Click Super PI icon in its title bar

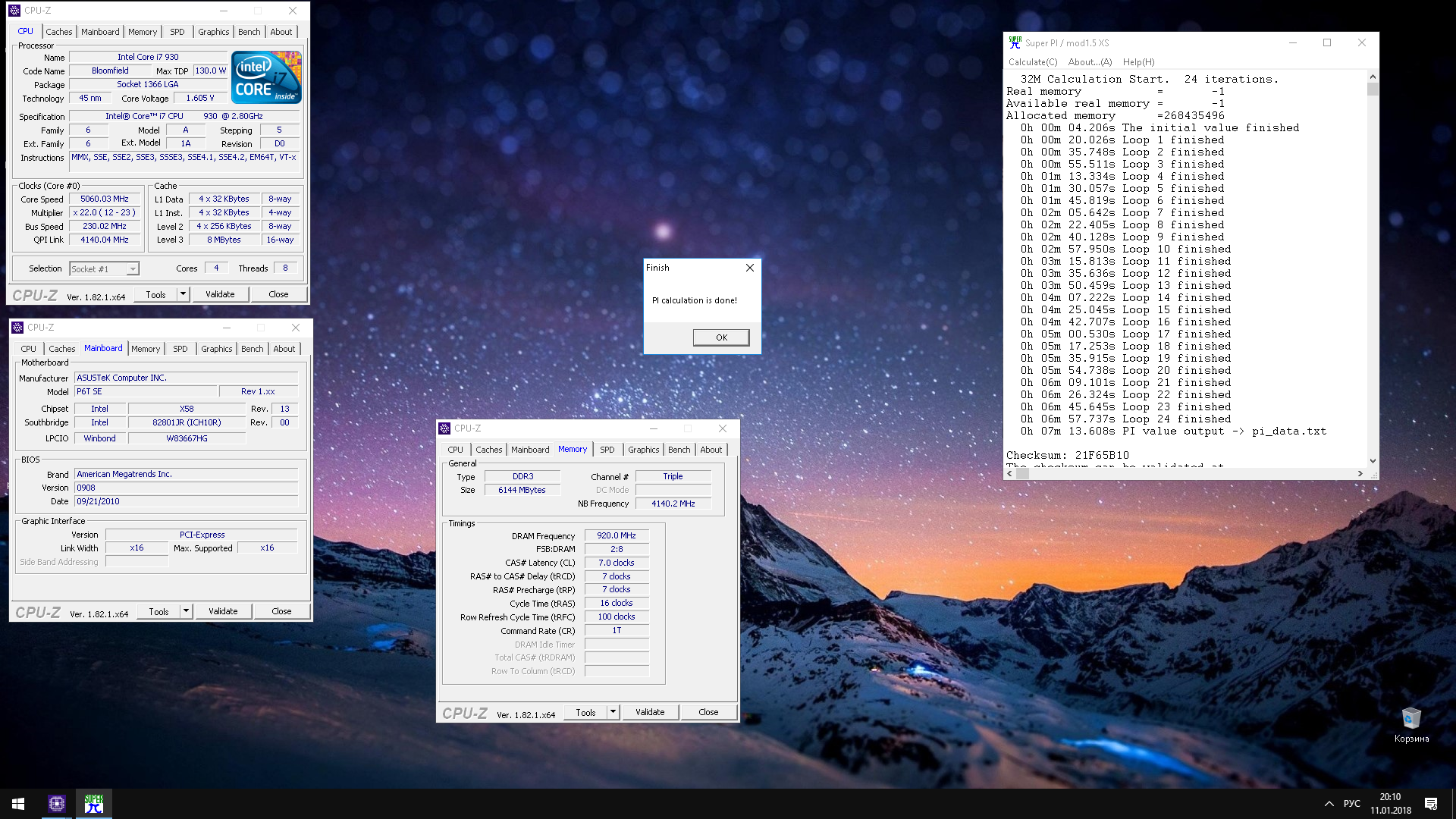coord(1015,43)
